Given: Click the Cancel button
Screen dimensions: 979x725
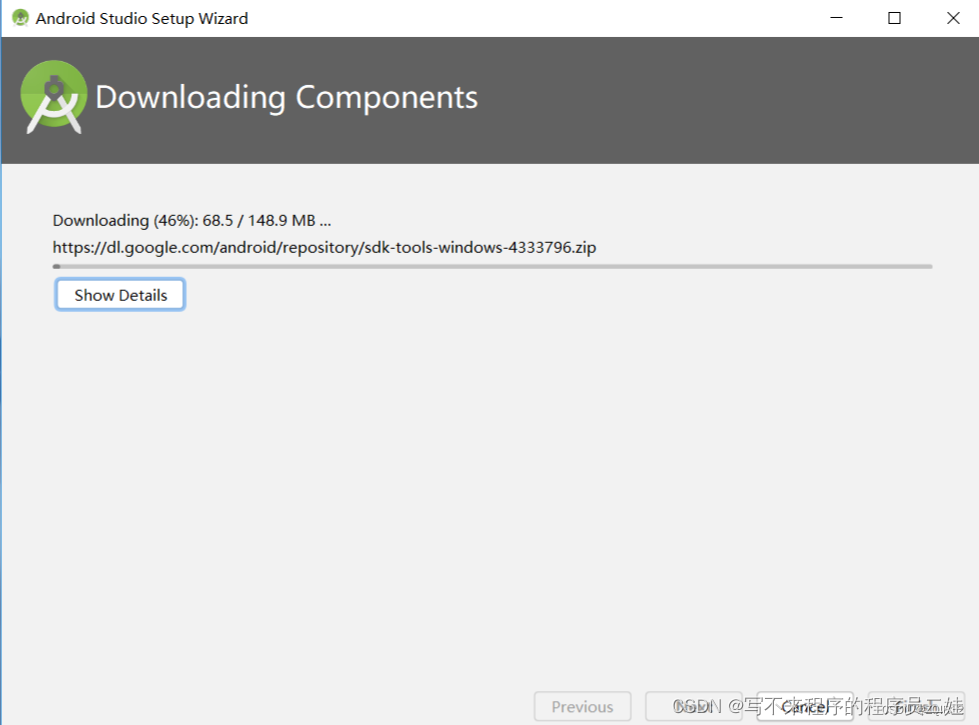Looking at the screenshot, I should click(x=805, y=706).
